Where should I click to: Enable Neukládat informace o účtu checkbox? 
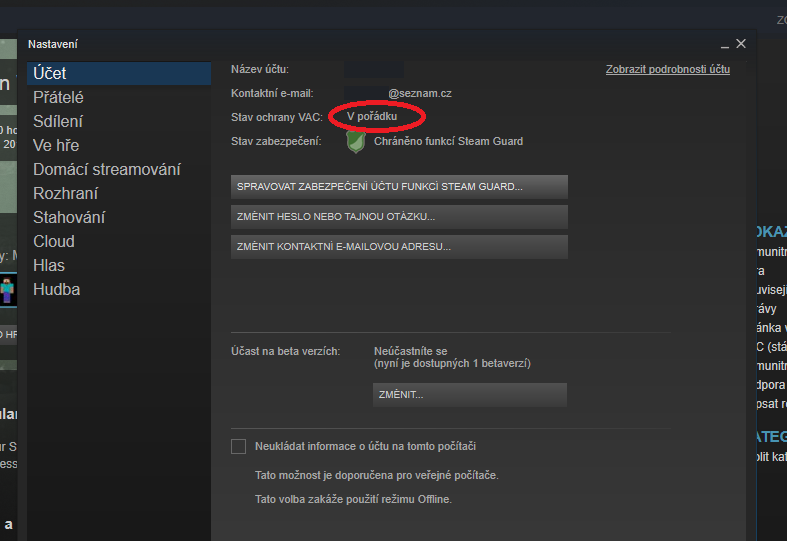[238, 446]
